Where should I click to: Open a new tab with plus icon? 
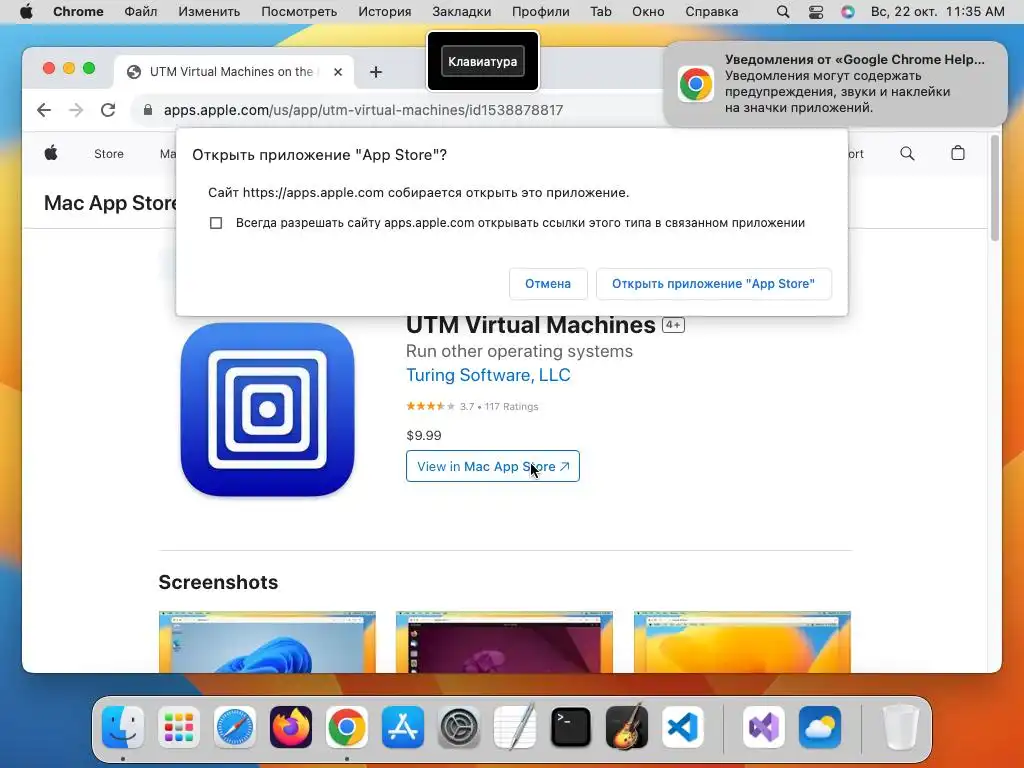[x=376, y=72]
